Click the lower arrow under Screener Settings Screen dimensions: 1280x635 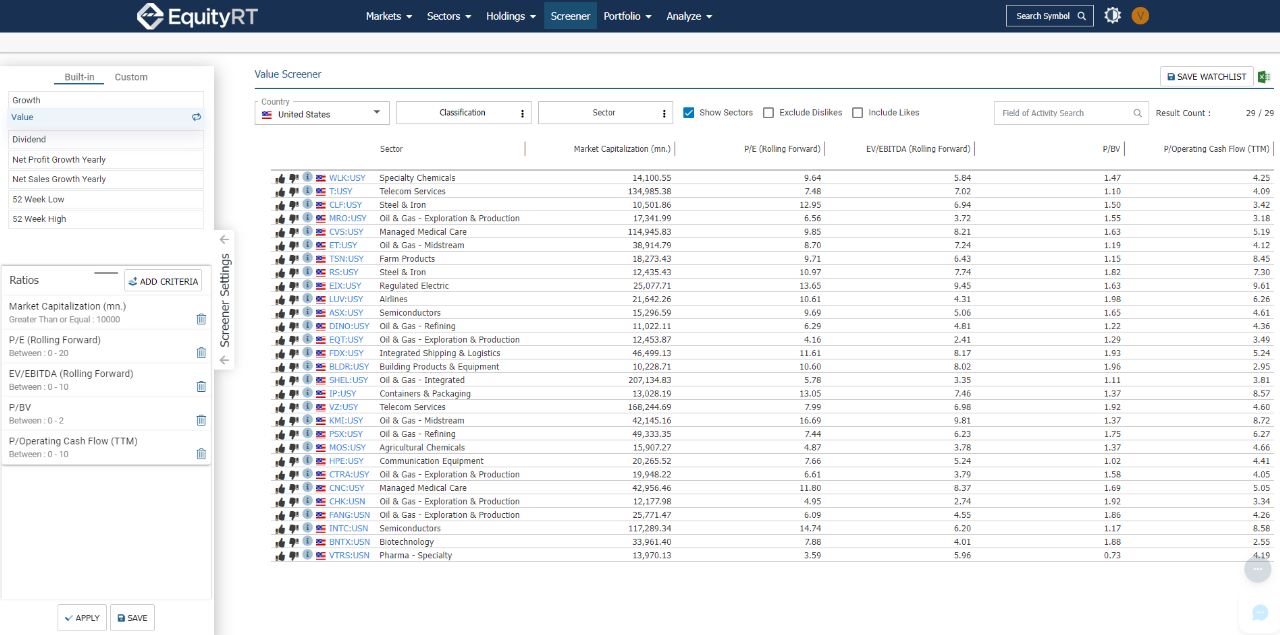click(224, 360)
